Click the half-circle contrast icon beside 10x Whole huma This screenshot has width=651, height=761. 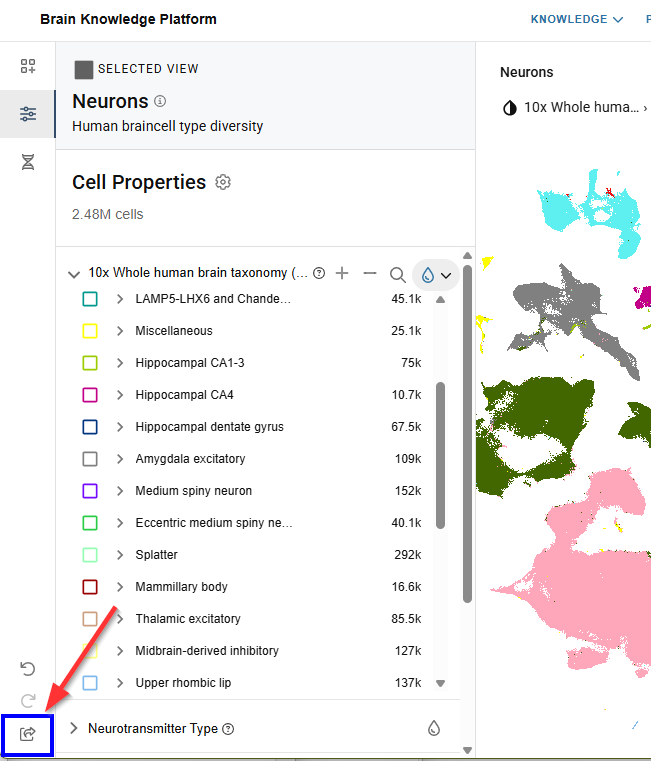click(510, 108)
